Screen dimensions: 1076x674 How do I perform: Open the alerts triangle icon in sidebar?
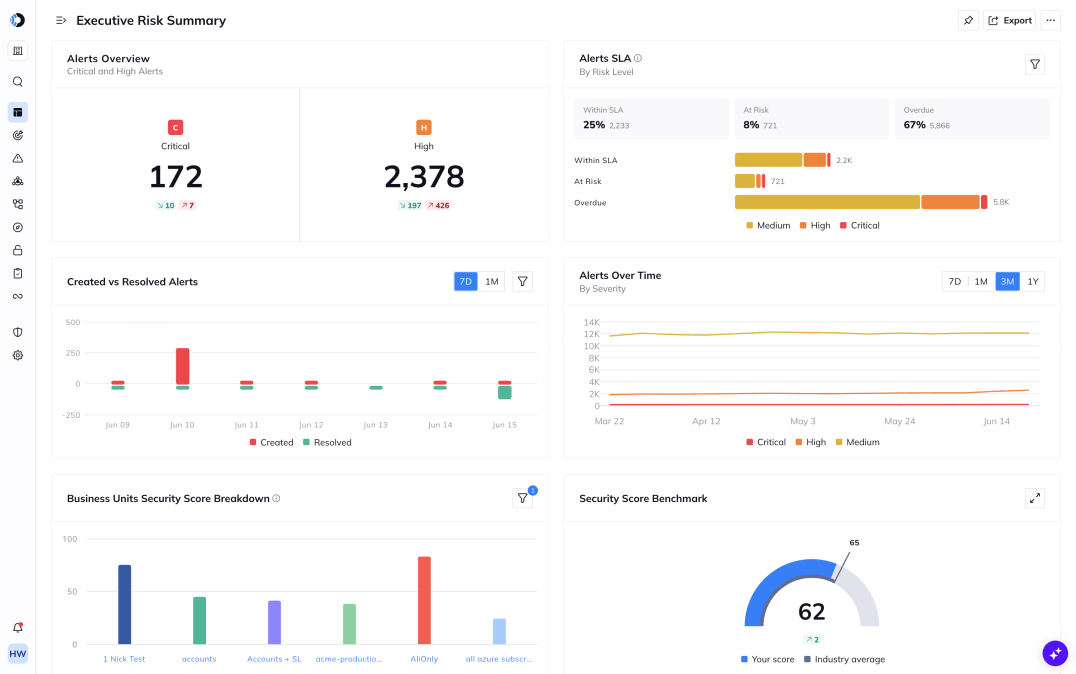[x=18, y=159]
